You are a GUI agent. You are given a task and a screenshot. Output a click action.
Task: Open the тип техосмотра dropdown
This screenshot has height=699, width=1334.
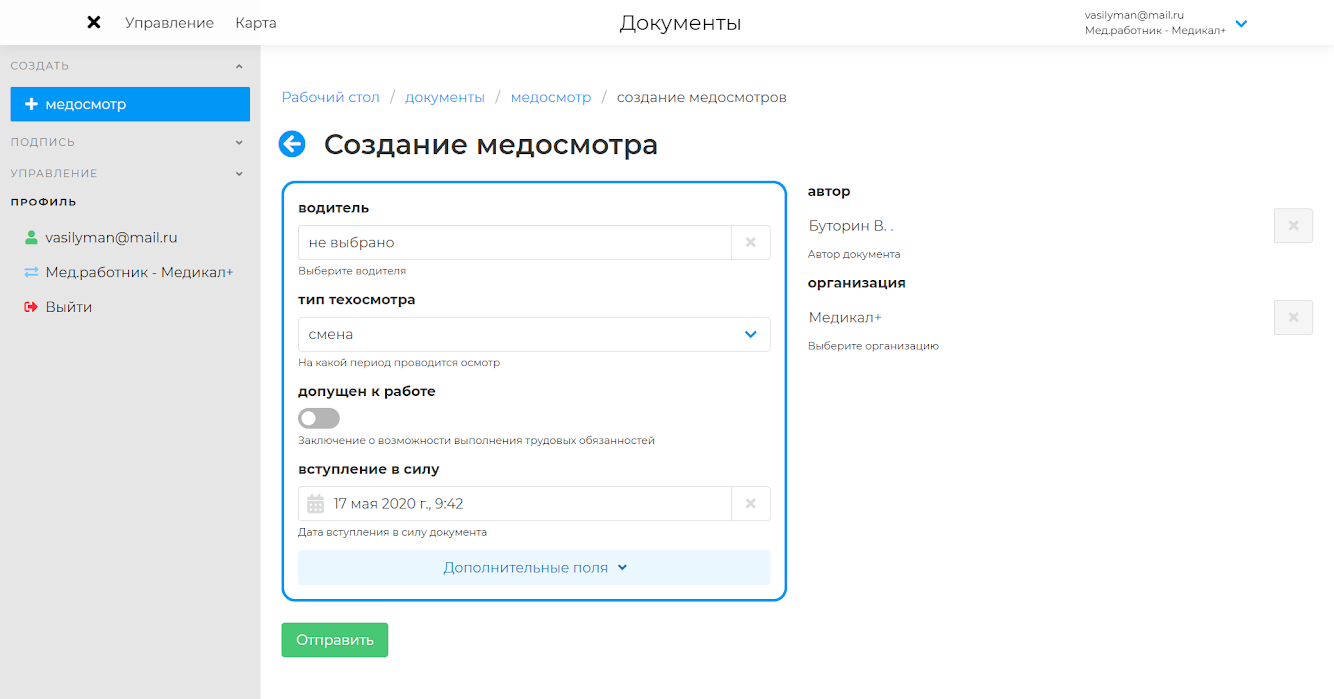[x=534, y=334]
